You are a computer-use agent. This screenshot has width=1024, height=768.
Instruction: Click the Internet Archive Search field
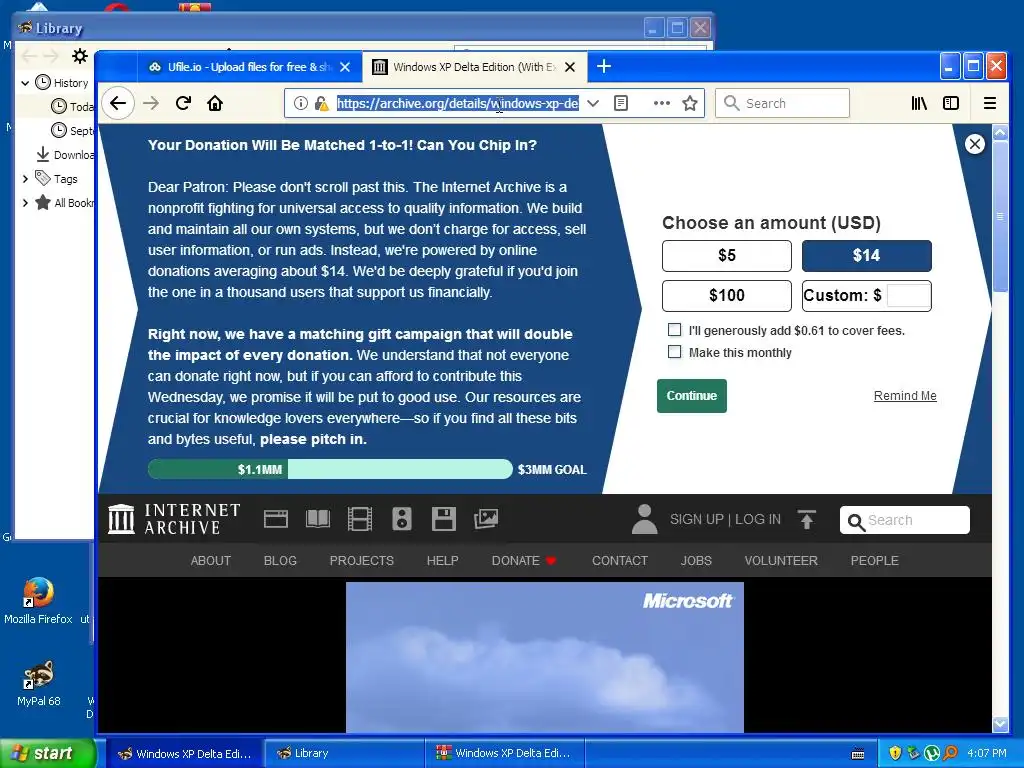point(904,520)
